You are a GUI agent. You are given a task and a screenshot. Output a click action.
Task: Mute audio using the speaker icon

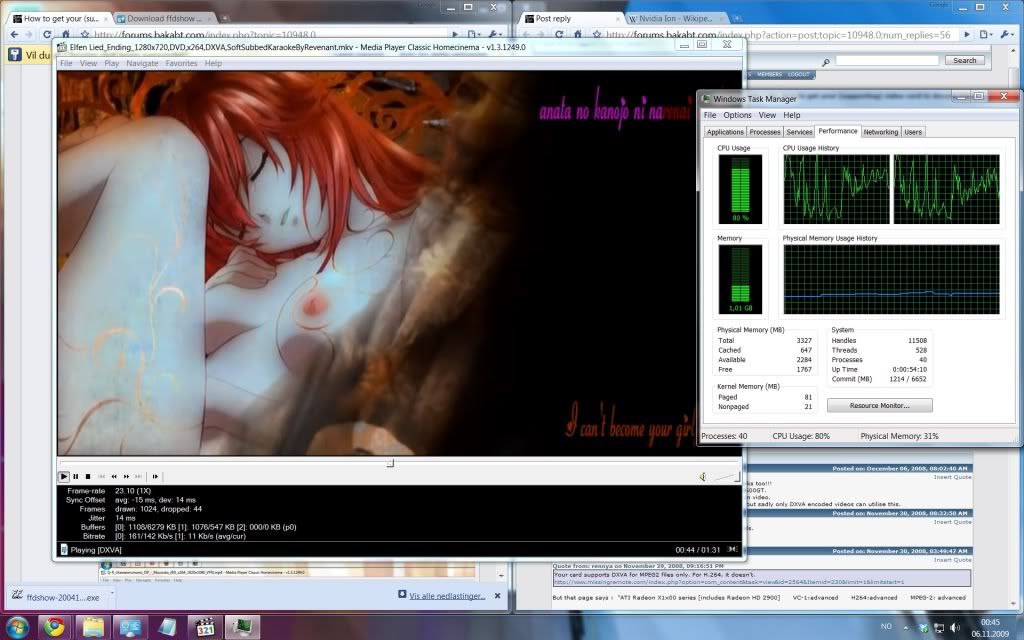coord(702,477)
